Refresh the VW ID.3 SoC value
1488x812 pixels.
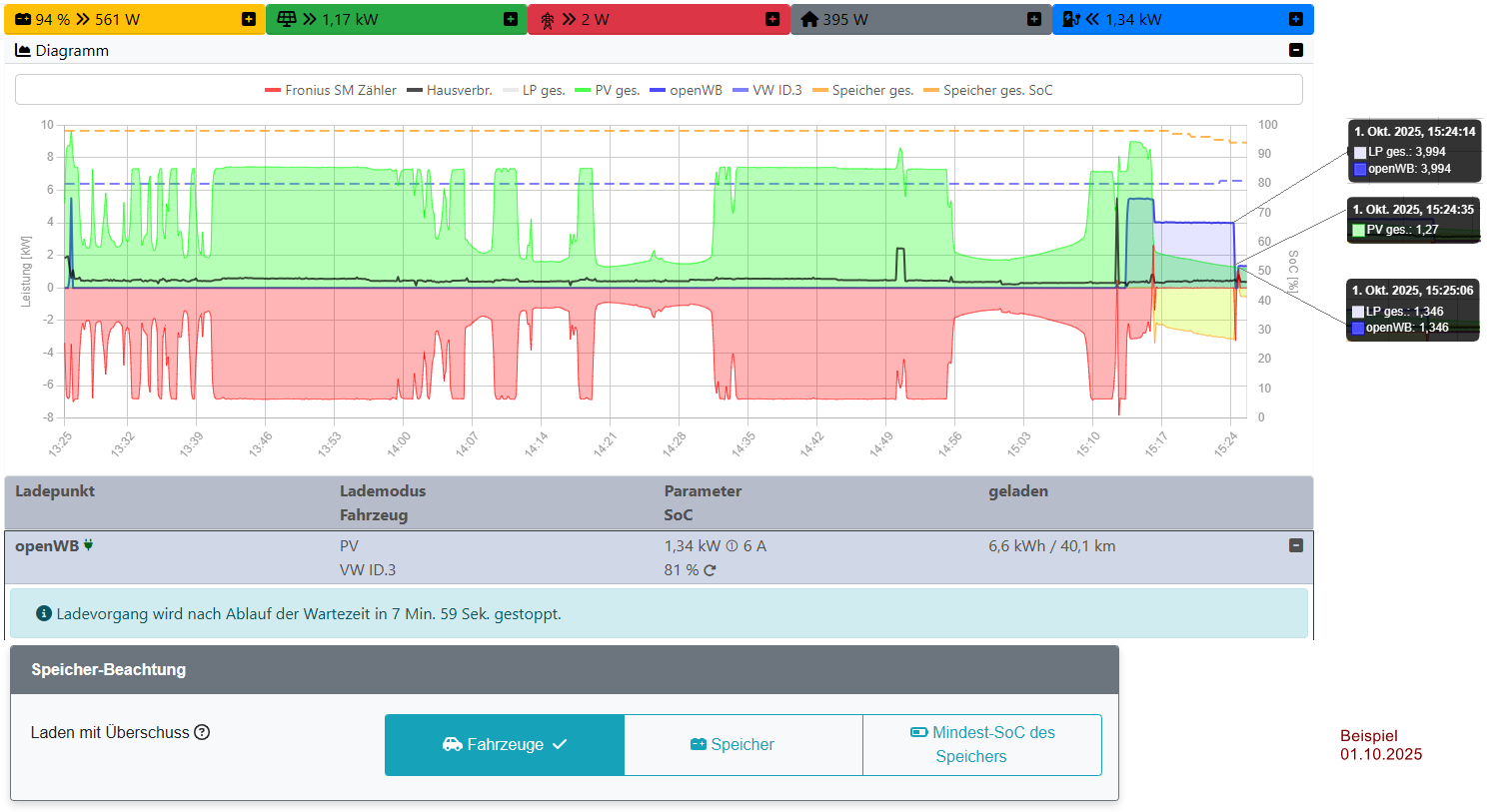pyautogui.click(x=710, y=570)
